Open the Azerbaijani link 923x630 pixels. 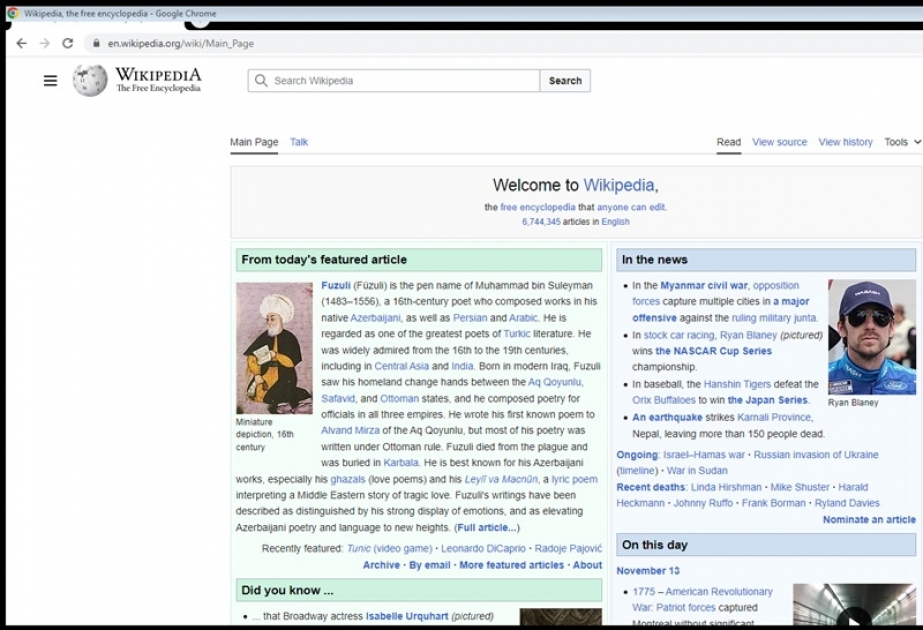tap(375, 318)
